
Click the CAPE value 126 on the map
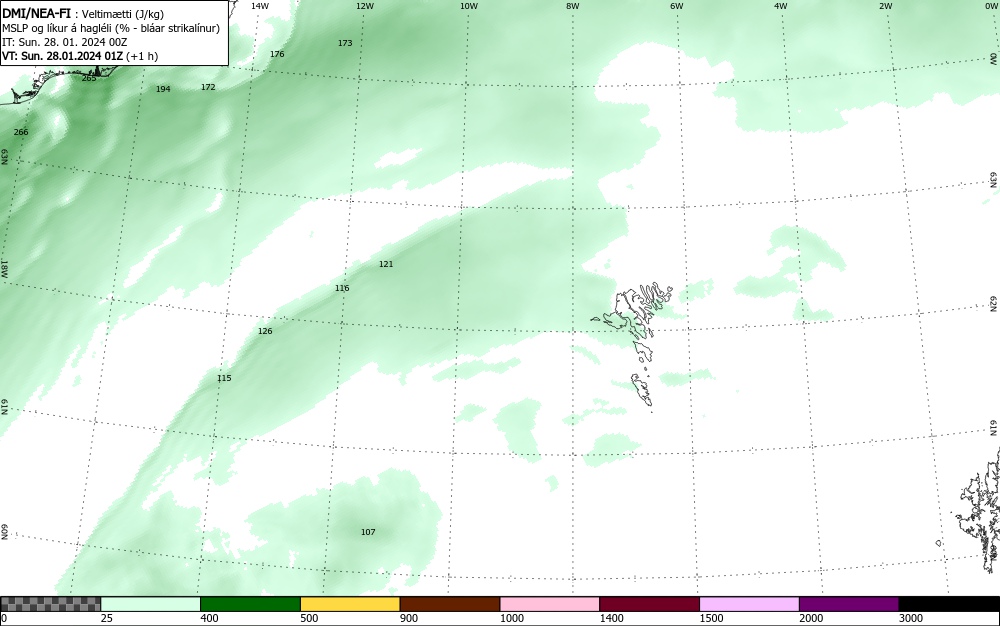click(x=265, y=331)
